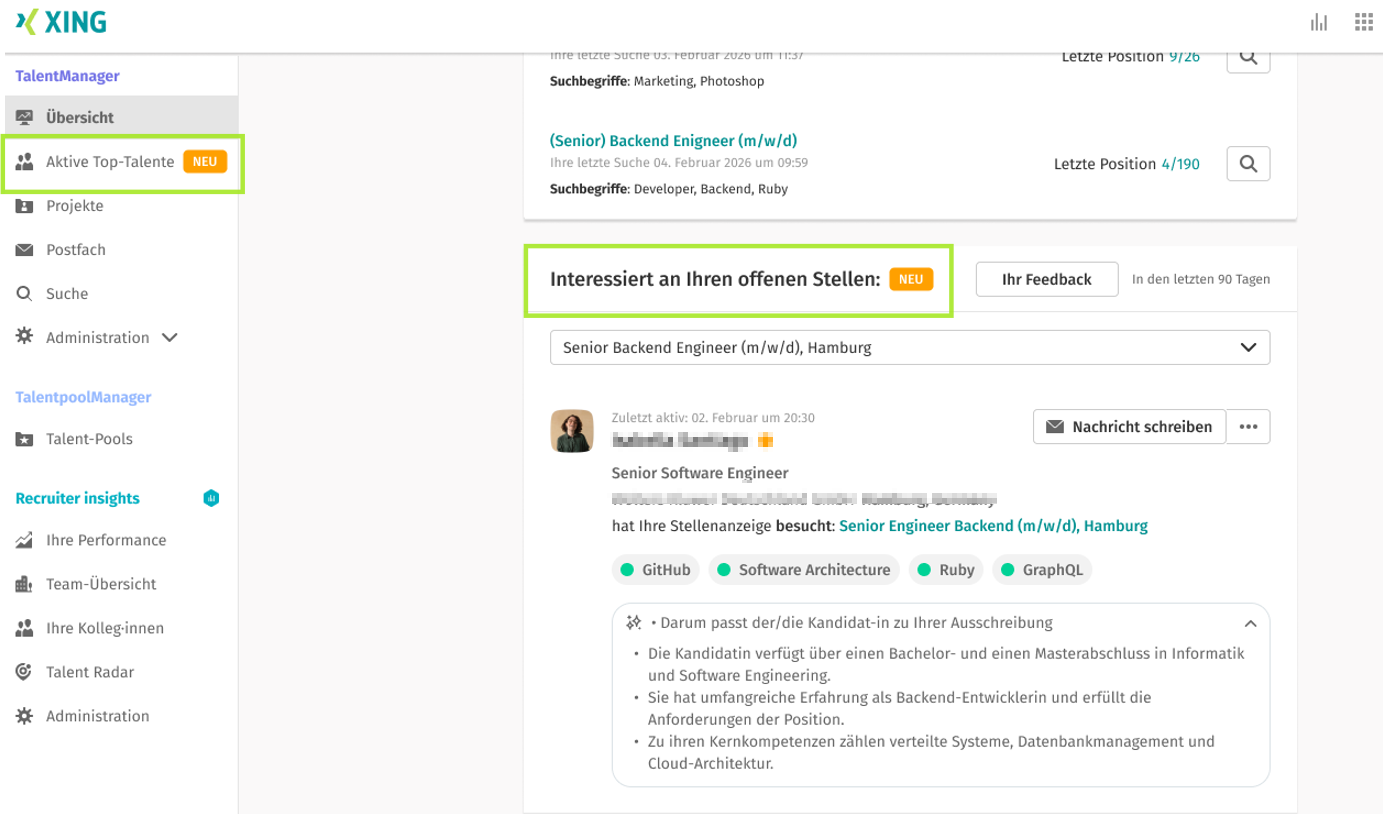Click the Postfach envelope icon
Image resolution: width=1383 pixels, height=814 pixels.
tap(24, 249)
